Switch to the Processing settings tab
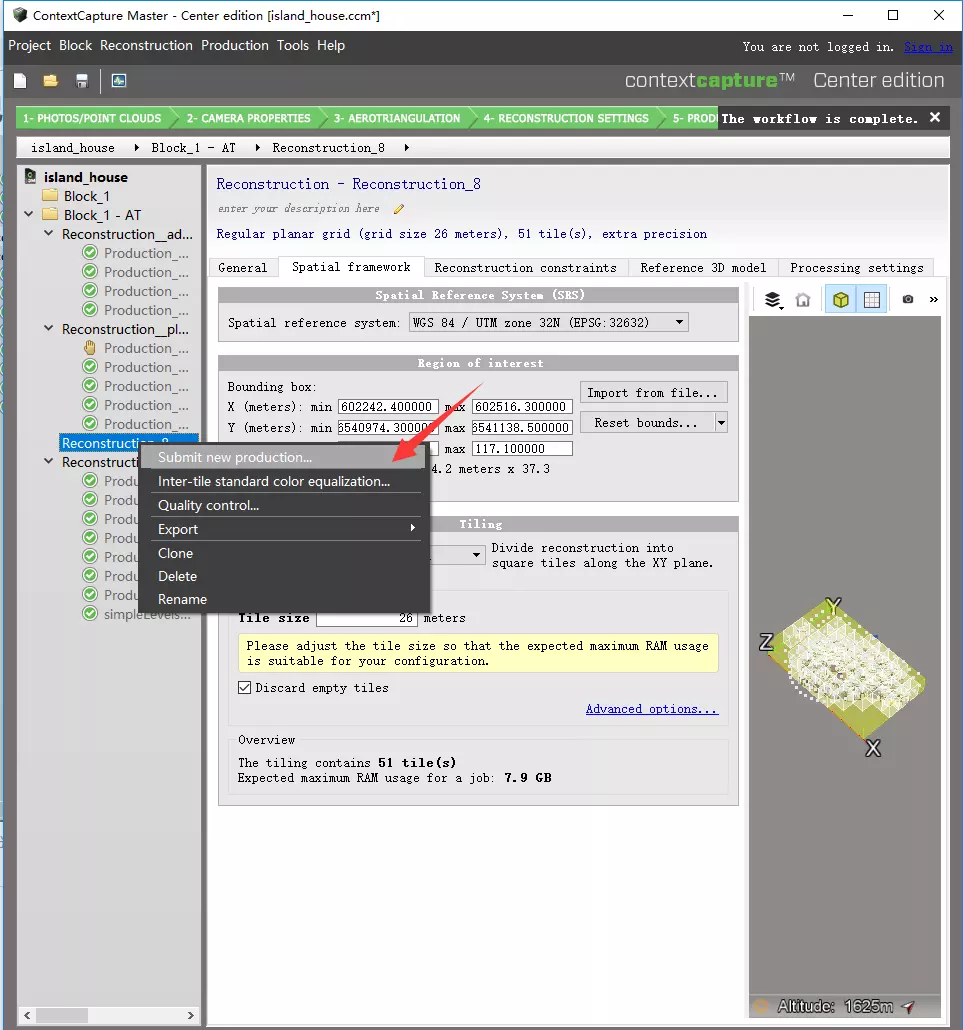Screen dimensions: 963x1030 857,268
